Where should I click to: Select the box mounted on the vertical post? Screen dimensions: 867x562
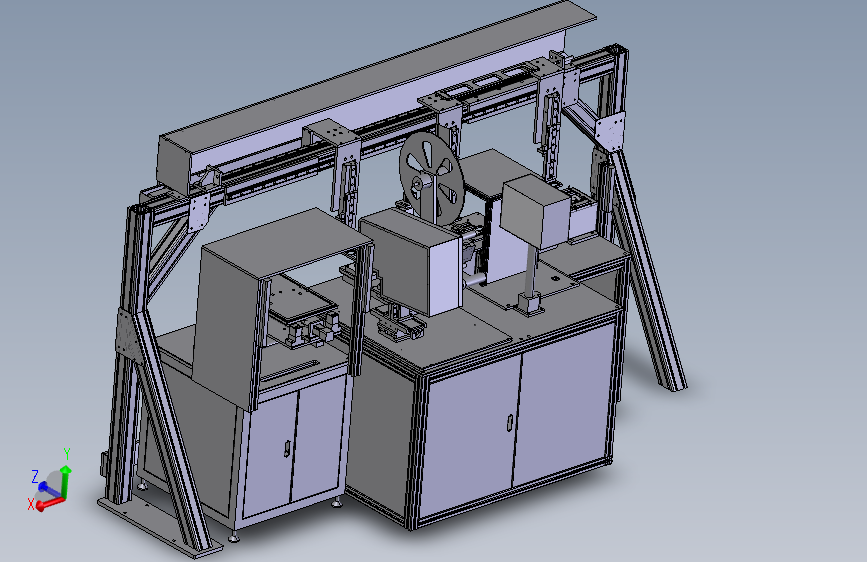tap(535, 210)
